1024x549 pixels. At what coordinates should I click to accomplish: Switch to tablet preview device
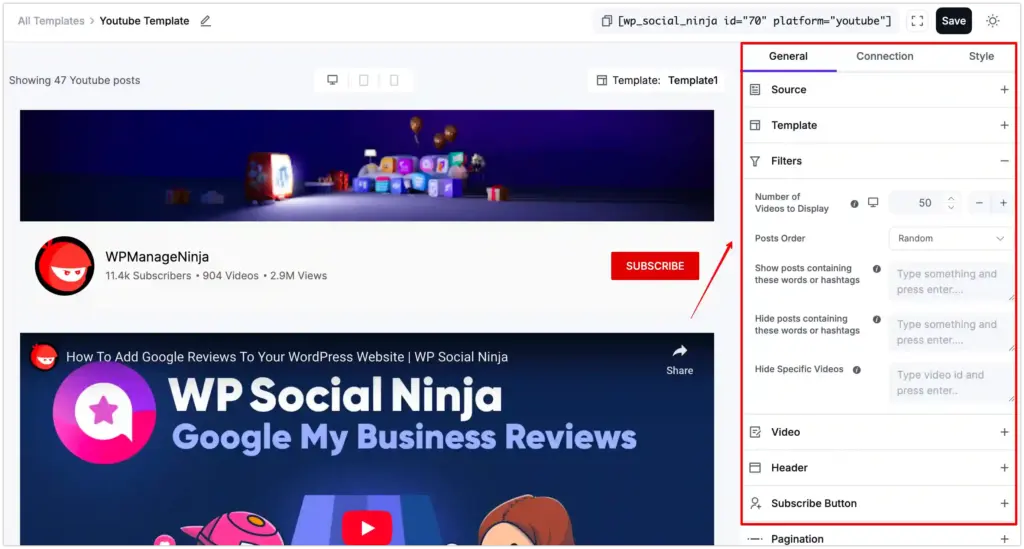[364, 80]
